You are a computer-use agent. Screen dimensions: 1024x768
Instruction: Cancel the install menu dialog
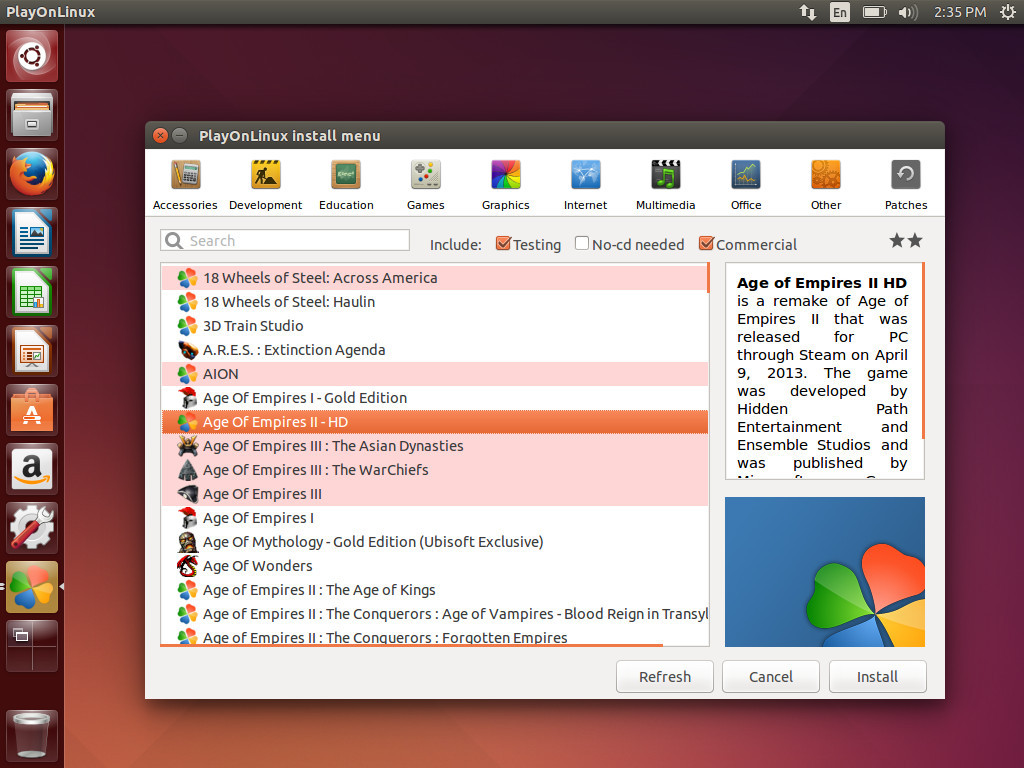pos(770,677)
